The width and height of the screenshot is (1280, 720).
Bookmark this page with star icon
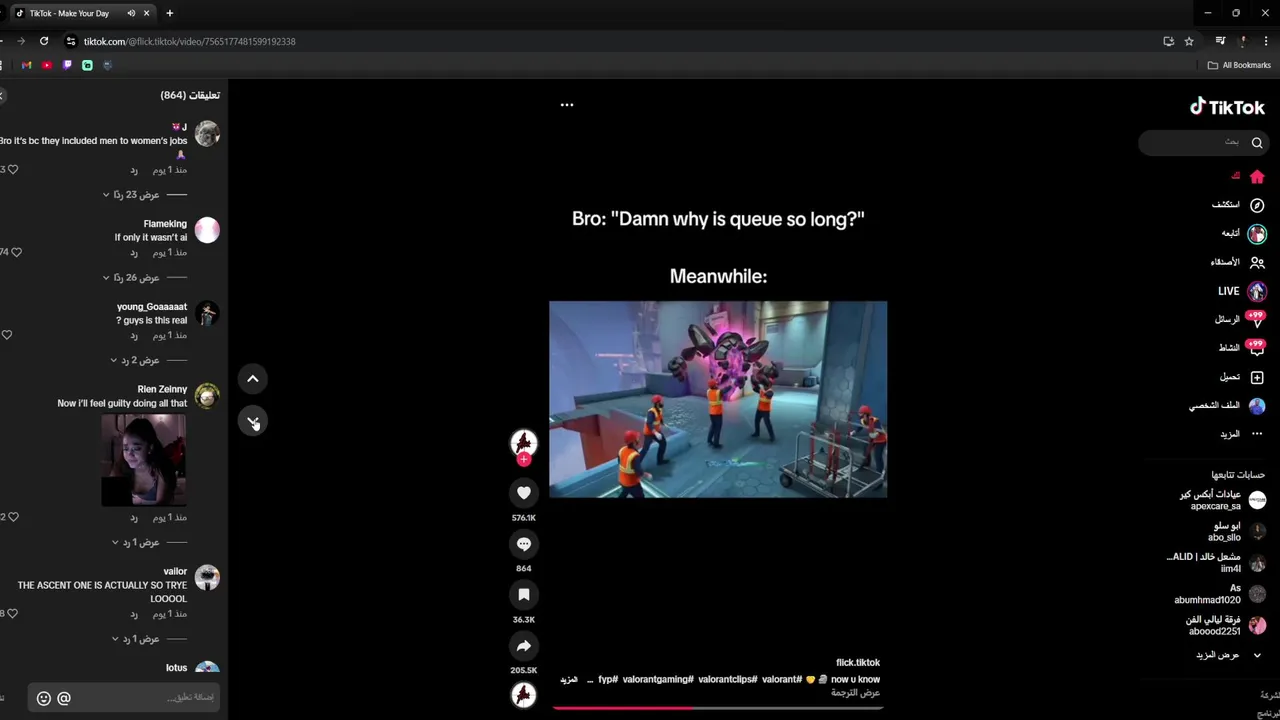[1189, 41]
